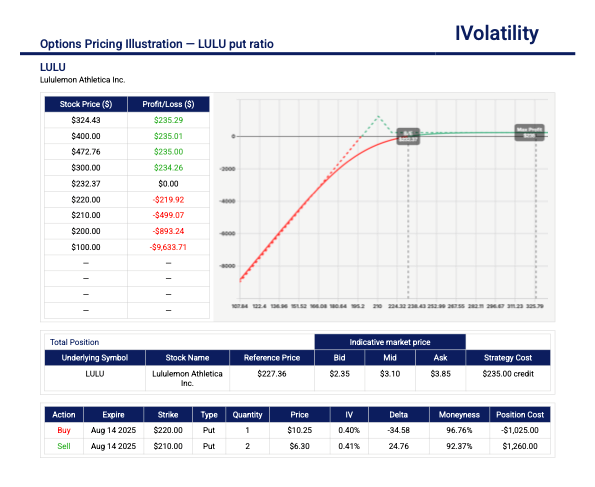This screenshot has height=487, width=595.
Task: Select the $300.00 stock price cell
Action: click(86, 168)
